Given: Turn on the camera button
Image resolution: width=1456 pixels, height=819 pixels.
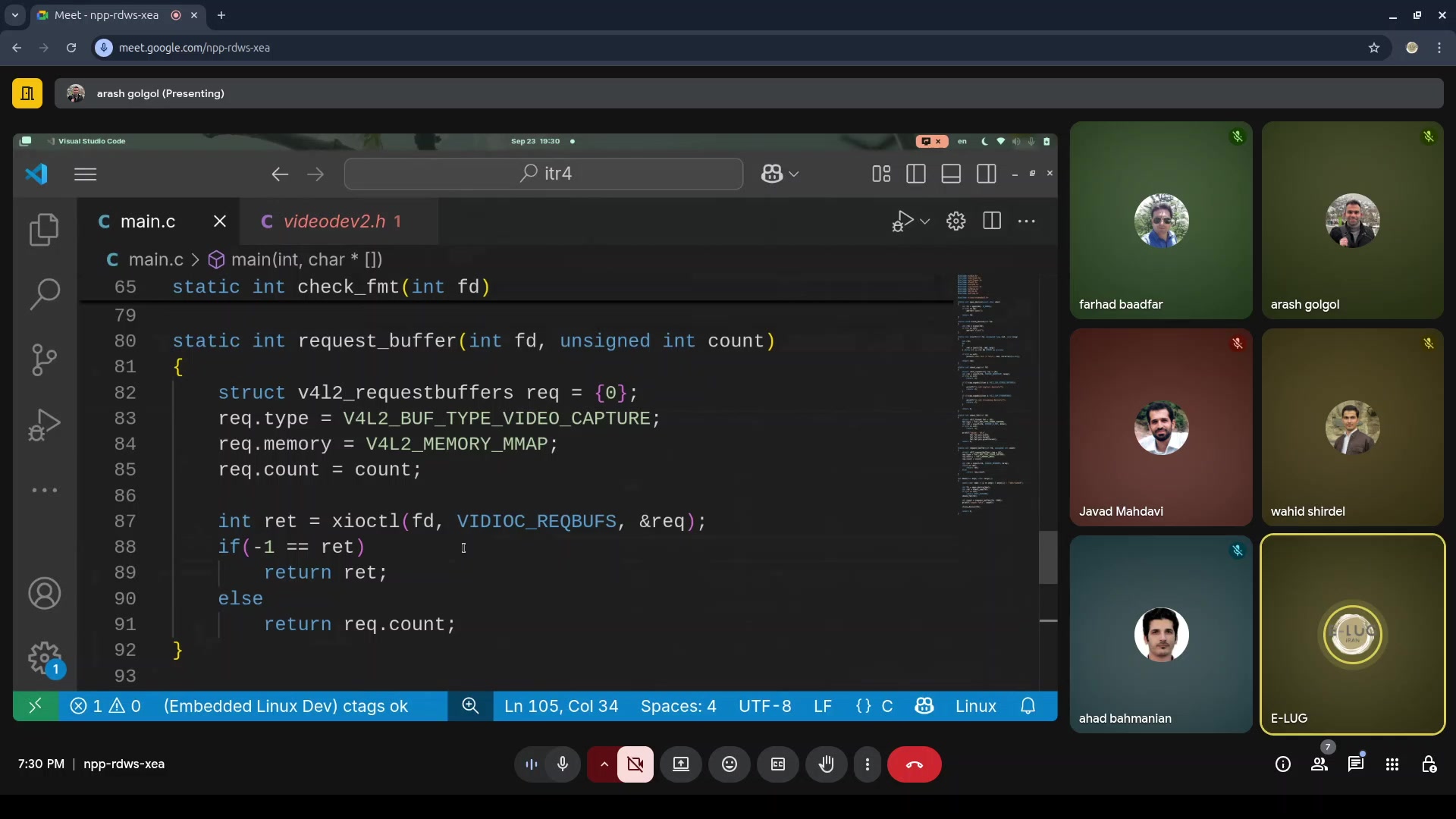Looking at the screenshot, I should 635,764.
